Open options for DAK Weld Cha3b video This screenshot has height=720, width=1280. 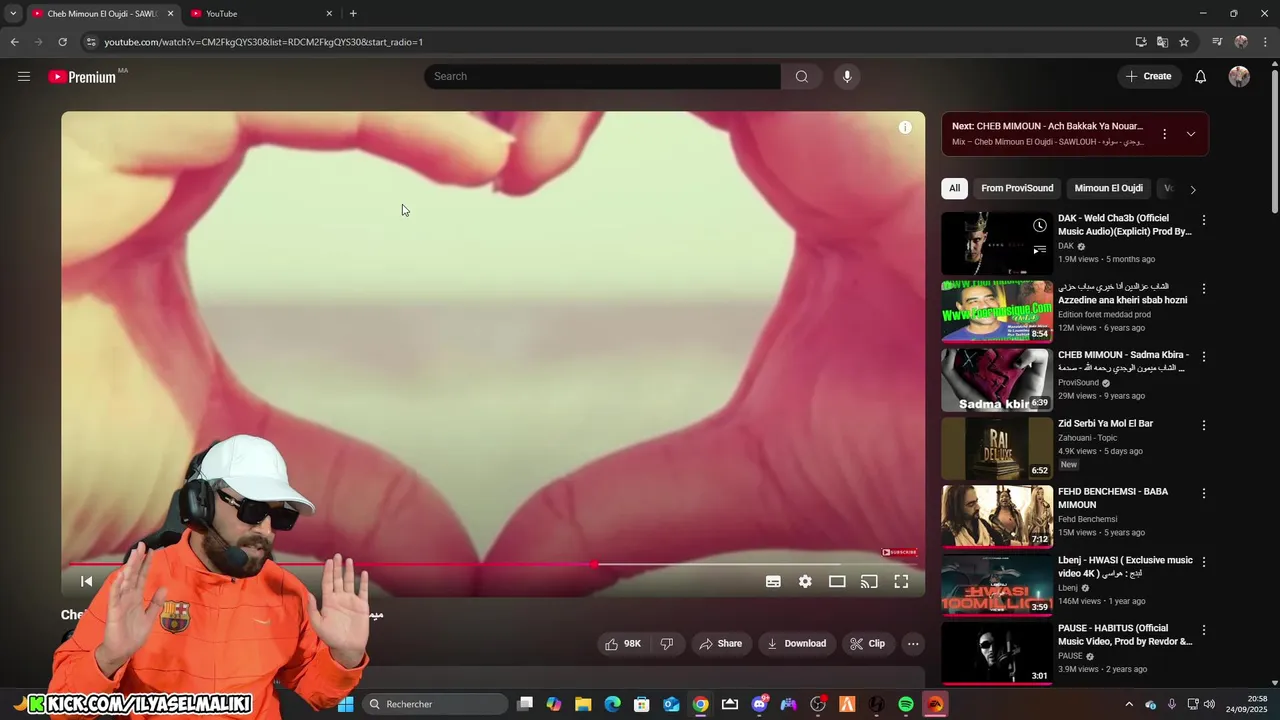(1204, 220)
